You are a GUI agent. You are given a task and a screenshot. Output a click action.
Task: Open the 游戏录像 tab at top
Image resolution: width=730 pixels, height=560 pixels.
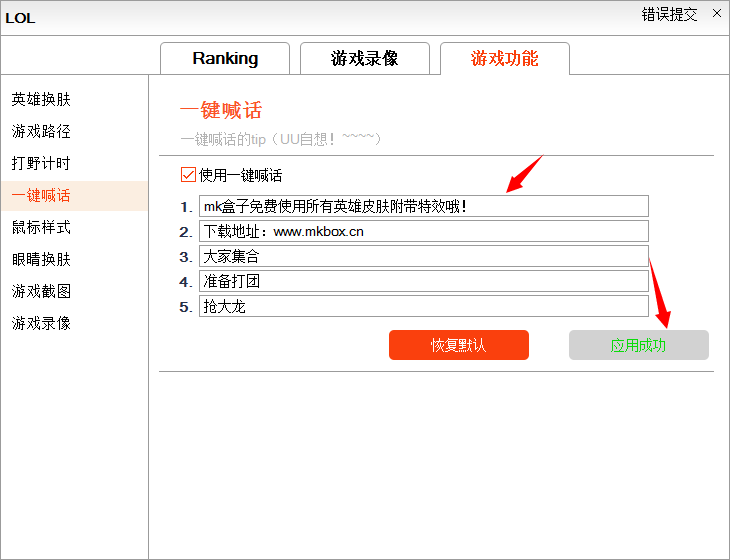[x=365, y=58]
